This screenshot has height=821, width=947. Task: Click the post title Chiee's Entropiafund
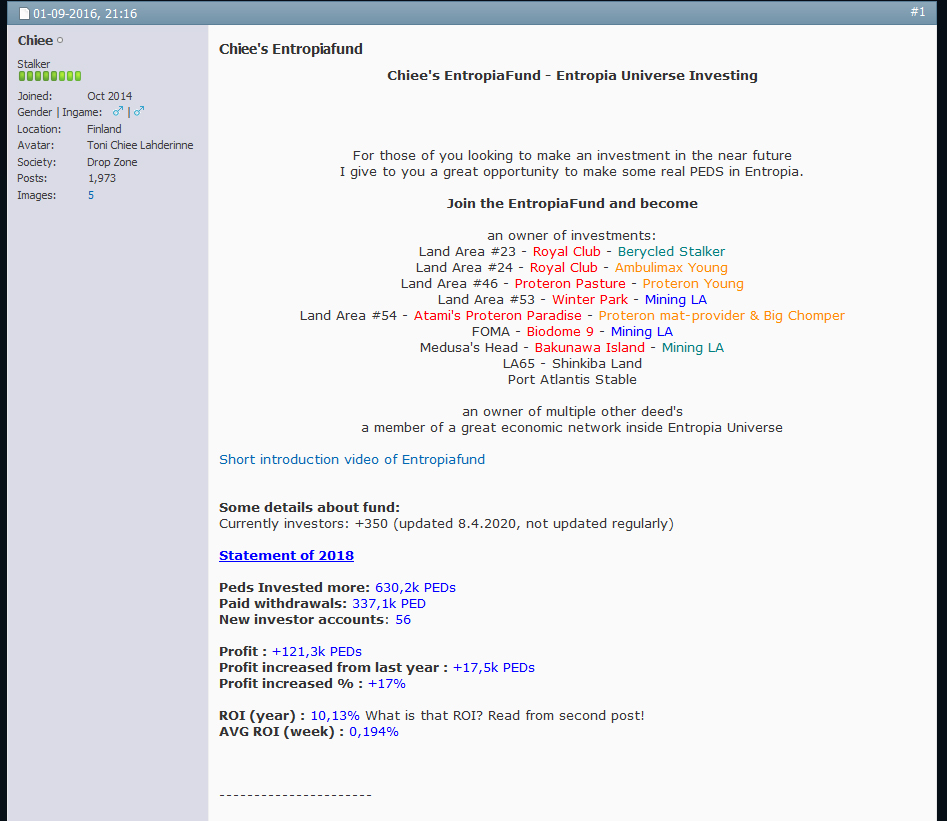[291, 49]
